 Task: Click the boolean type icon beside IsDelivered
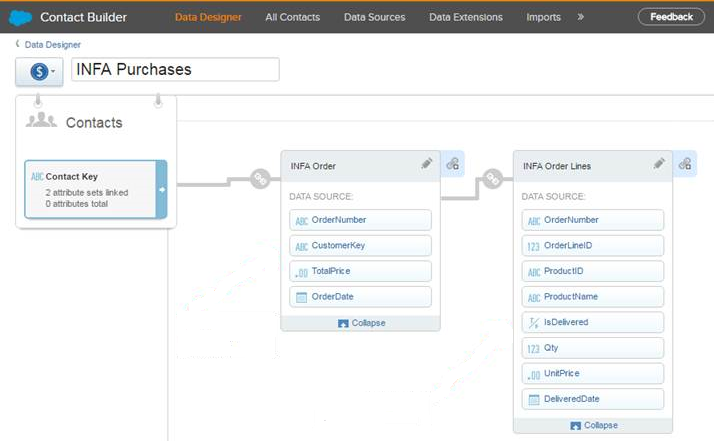(x=534, y=323)
